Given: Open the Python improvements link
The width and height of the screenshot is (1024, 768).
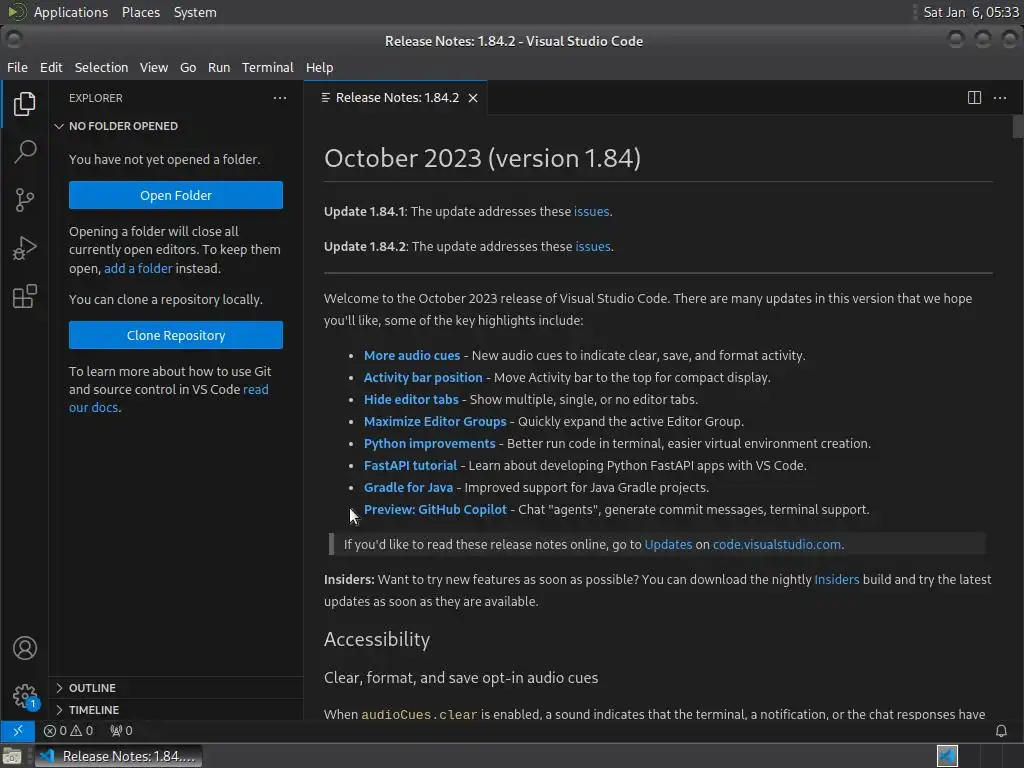Looking at the screenshot, I should click(x=429, y=443).
